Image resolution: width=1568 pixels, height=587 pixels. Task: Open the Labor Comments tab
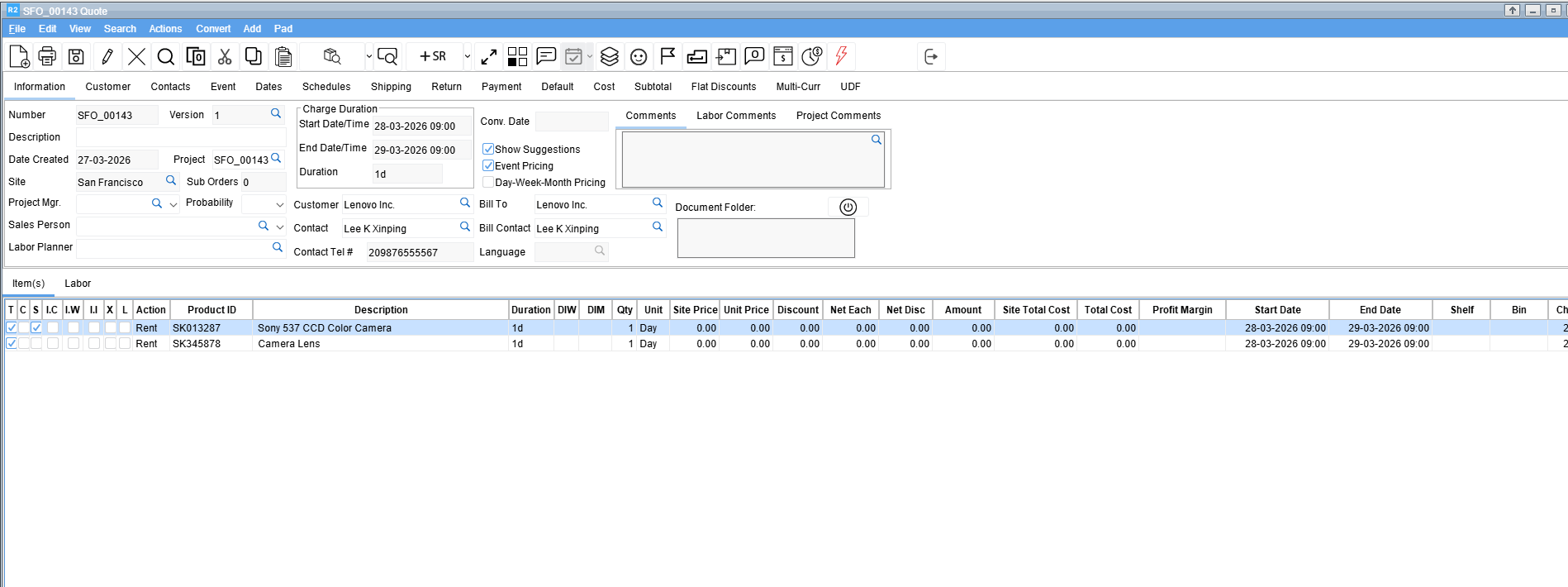[735, 116]
